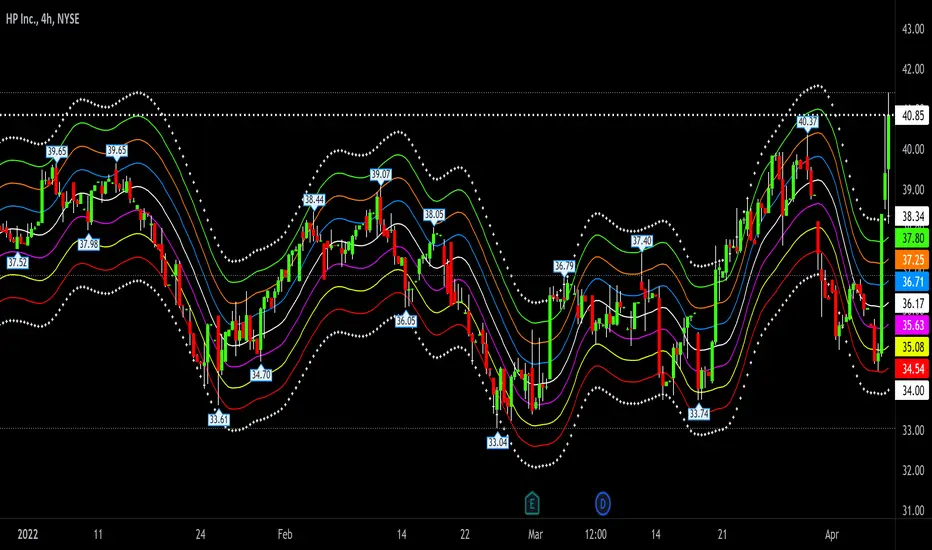The width and height of the screenshot is (932, 550).
Task: Click the 31.00 price axis value
Action: (913, 510)
